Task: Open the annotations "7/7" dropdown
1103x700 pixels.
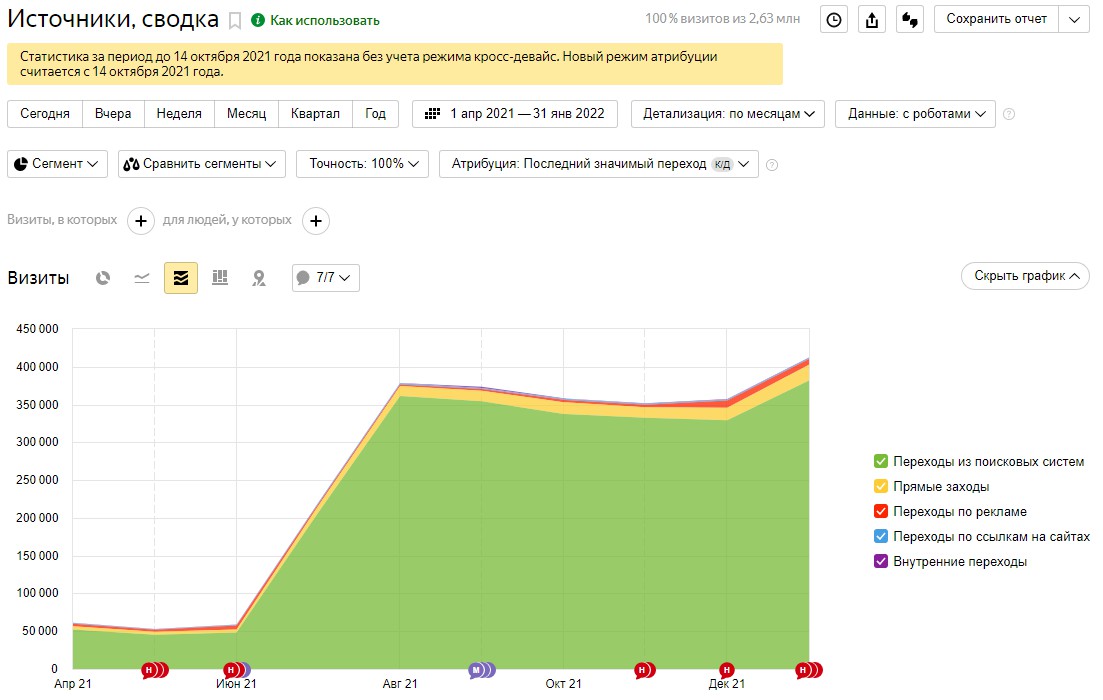Action: click(x=326, y=278)
